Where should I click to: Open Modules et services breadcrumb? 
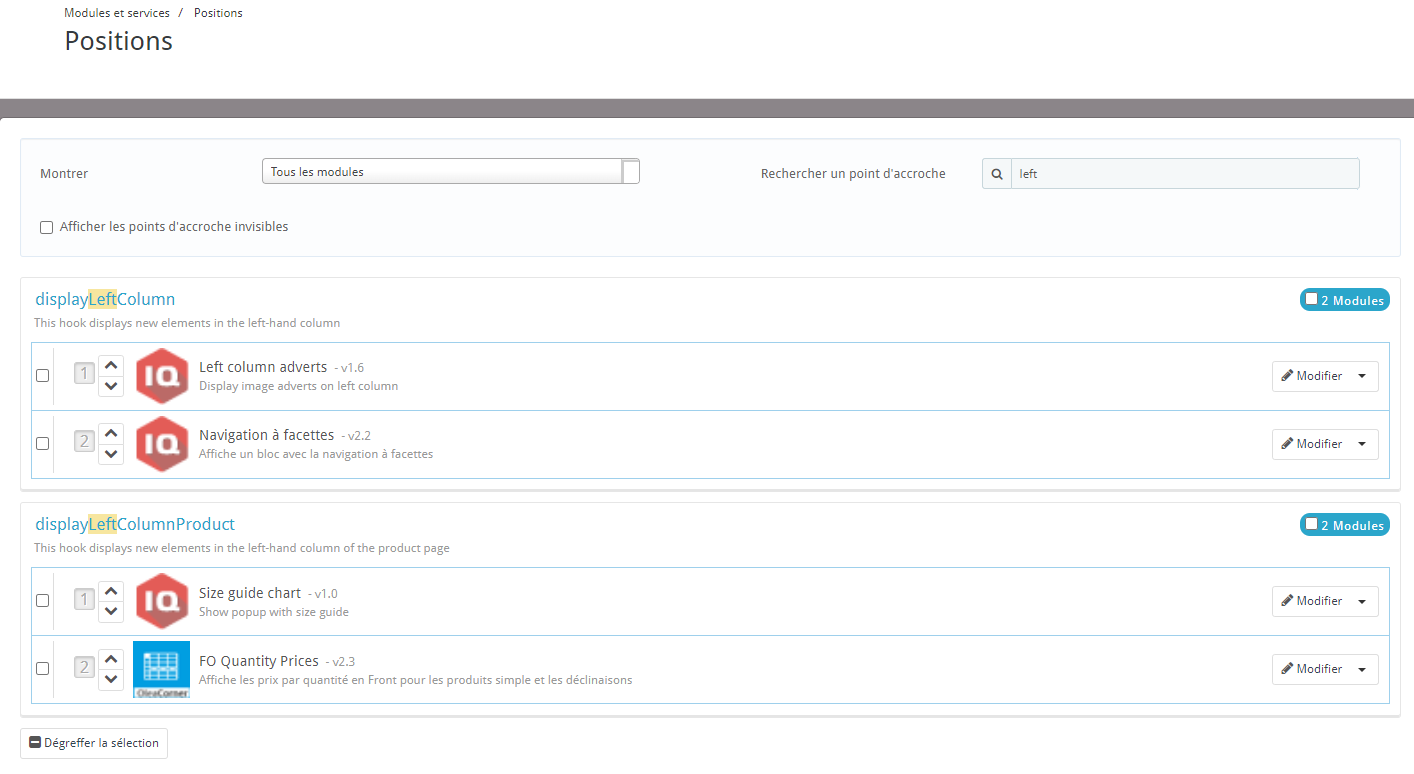pyautogui.click(x=115, y=13)
